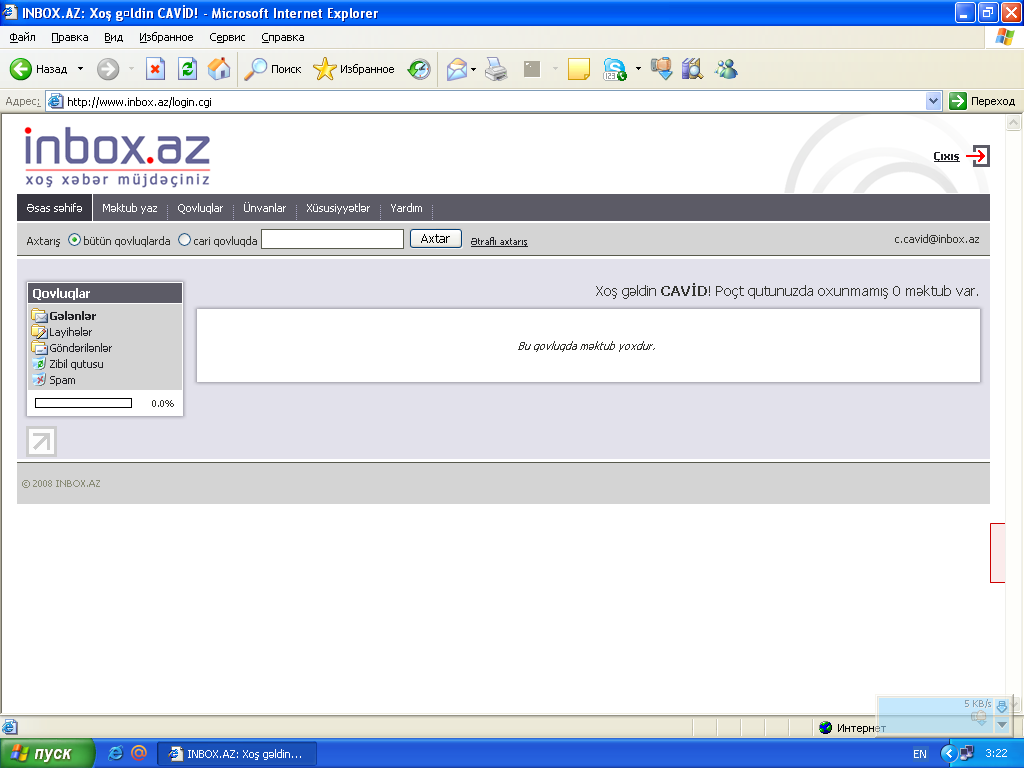Click the Переход go button
The height and width of the screenshot is (768, 1024).
click(983, 101)
